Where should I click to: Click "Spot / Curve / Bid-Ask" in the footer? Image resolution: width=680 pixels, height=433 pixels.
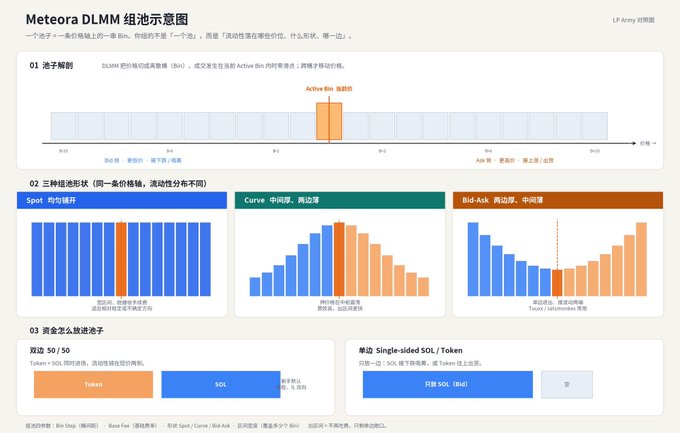click(x=205, y=426)
